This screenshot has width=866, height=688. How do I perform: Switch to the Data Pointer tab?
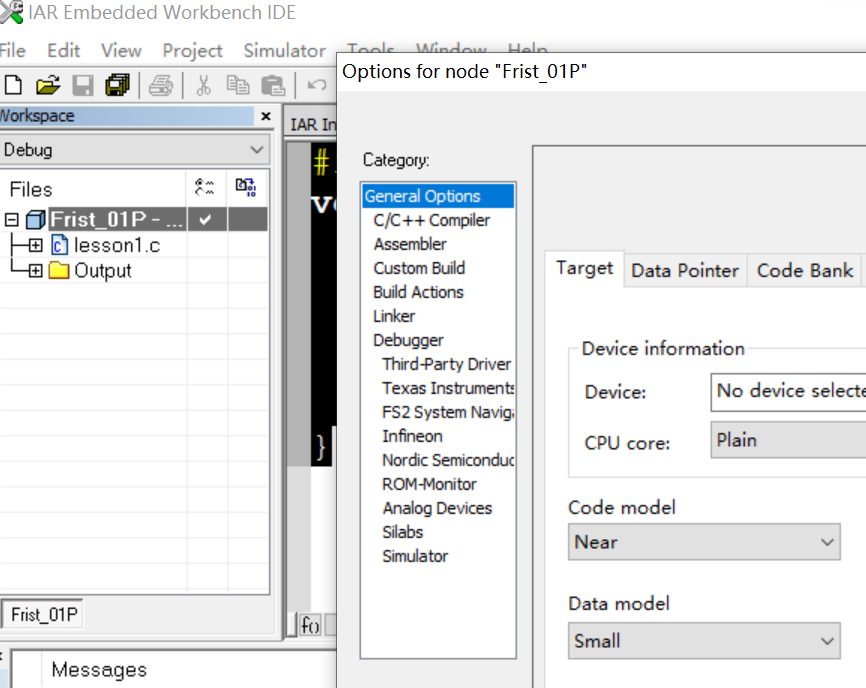click(x=685, y=271)
